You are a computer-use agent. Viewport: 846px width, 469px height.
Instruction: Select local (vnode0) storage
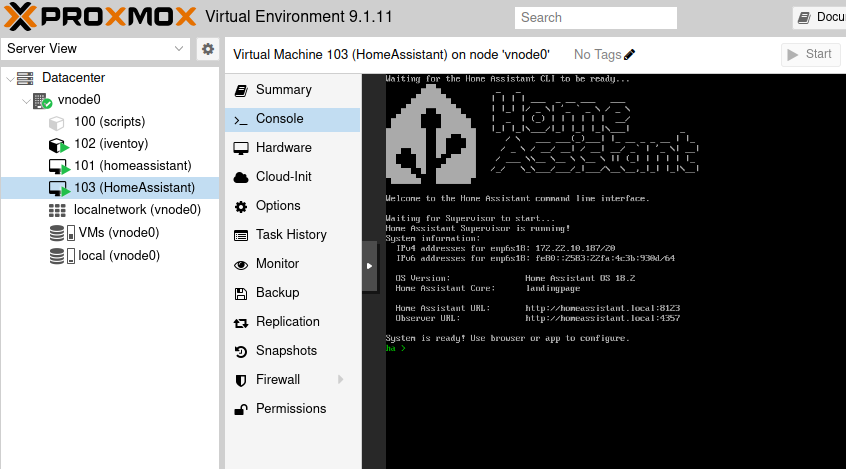(119, 256)
